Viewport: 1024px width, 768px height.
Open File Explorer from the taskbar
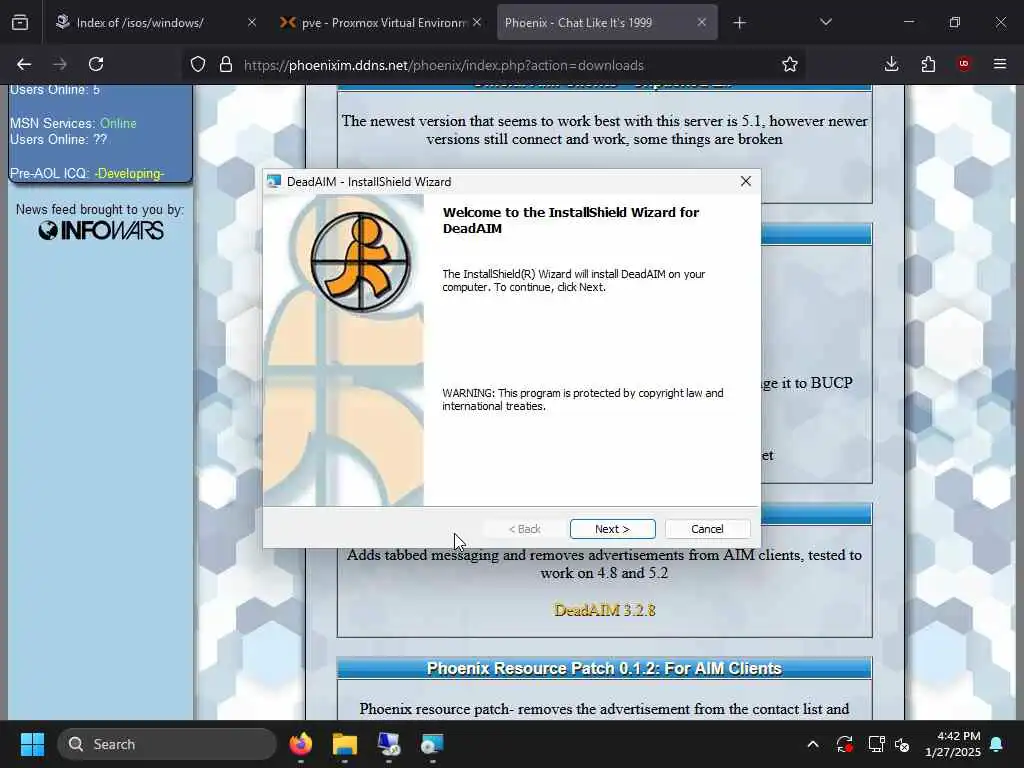coord(344,744)
